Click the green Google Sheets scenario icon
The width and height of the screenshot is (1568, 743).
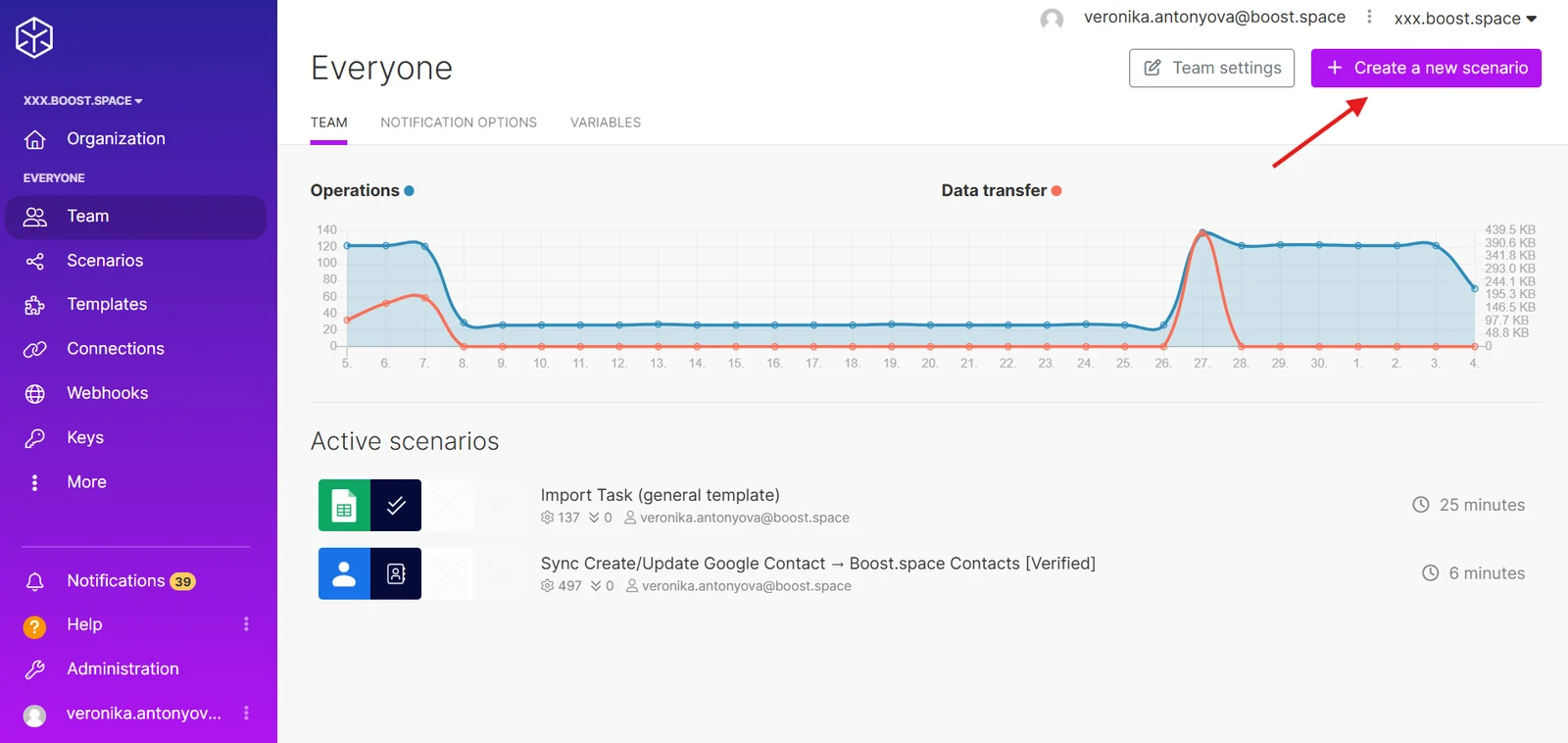point(344,505)
